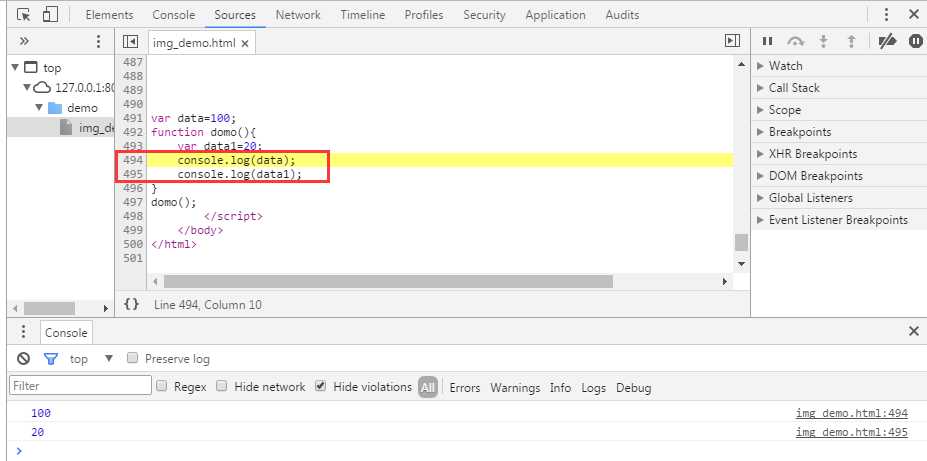Filter console by Info
The image size is (927, 461).
point(560,388)
